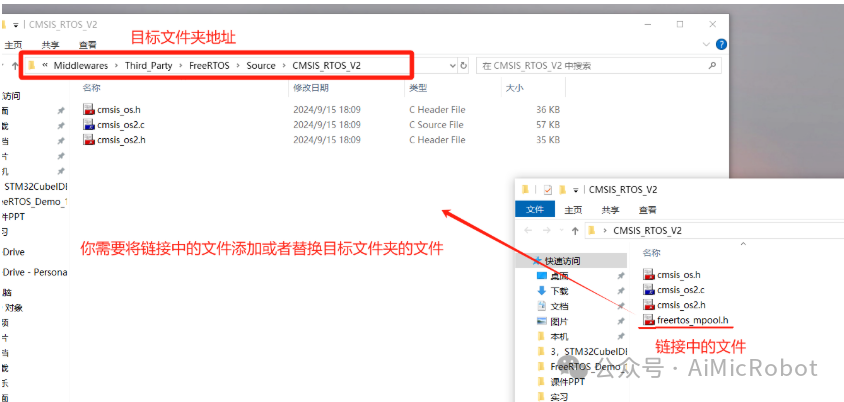The width and height of the screenshot is (844, 402).
Task: Maximize the main CMSIS_RTOS_V2 window
Action: click(680, 24)
